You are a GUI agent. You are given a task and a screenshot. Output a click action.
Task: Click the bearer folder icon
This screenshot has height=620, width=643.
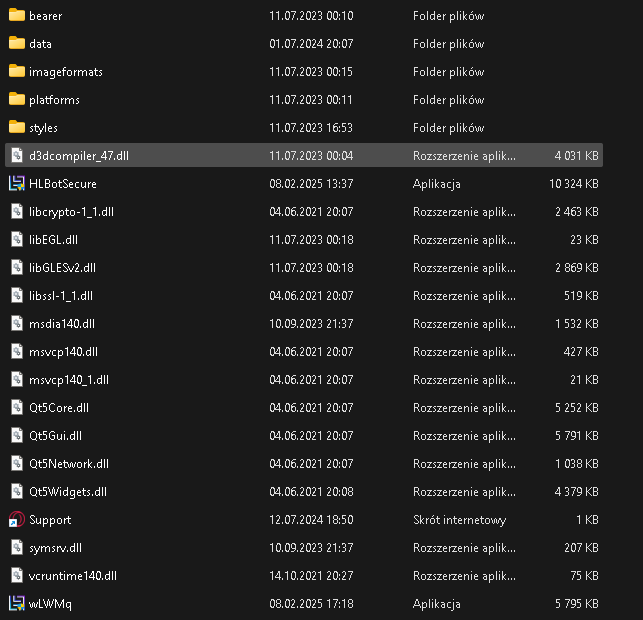click(16, 16)
